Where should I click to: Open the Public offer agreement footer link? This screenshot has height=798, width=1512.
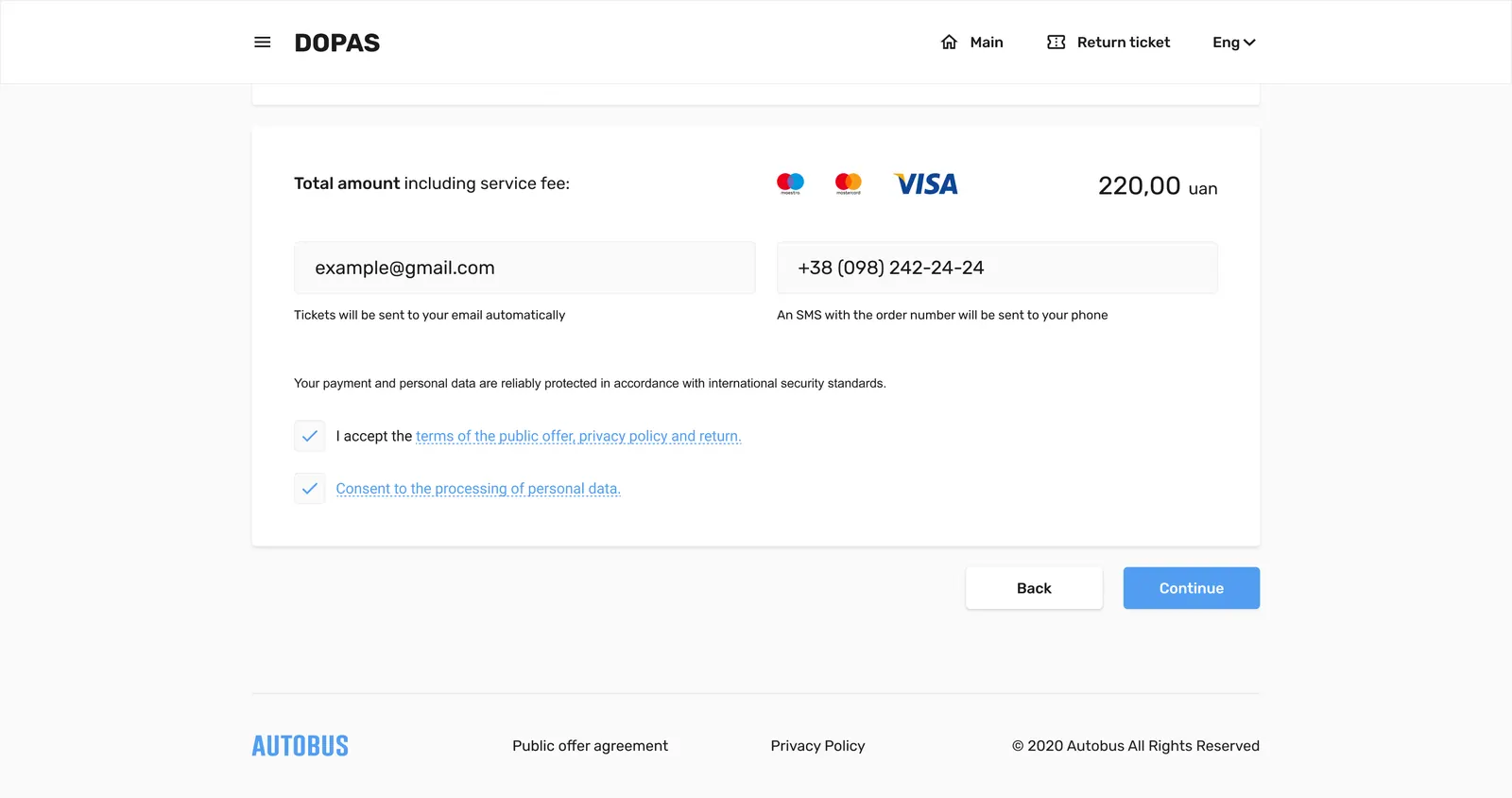(x=591, y=746)
